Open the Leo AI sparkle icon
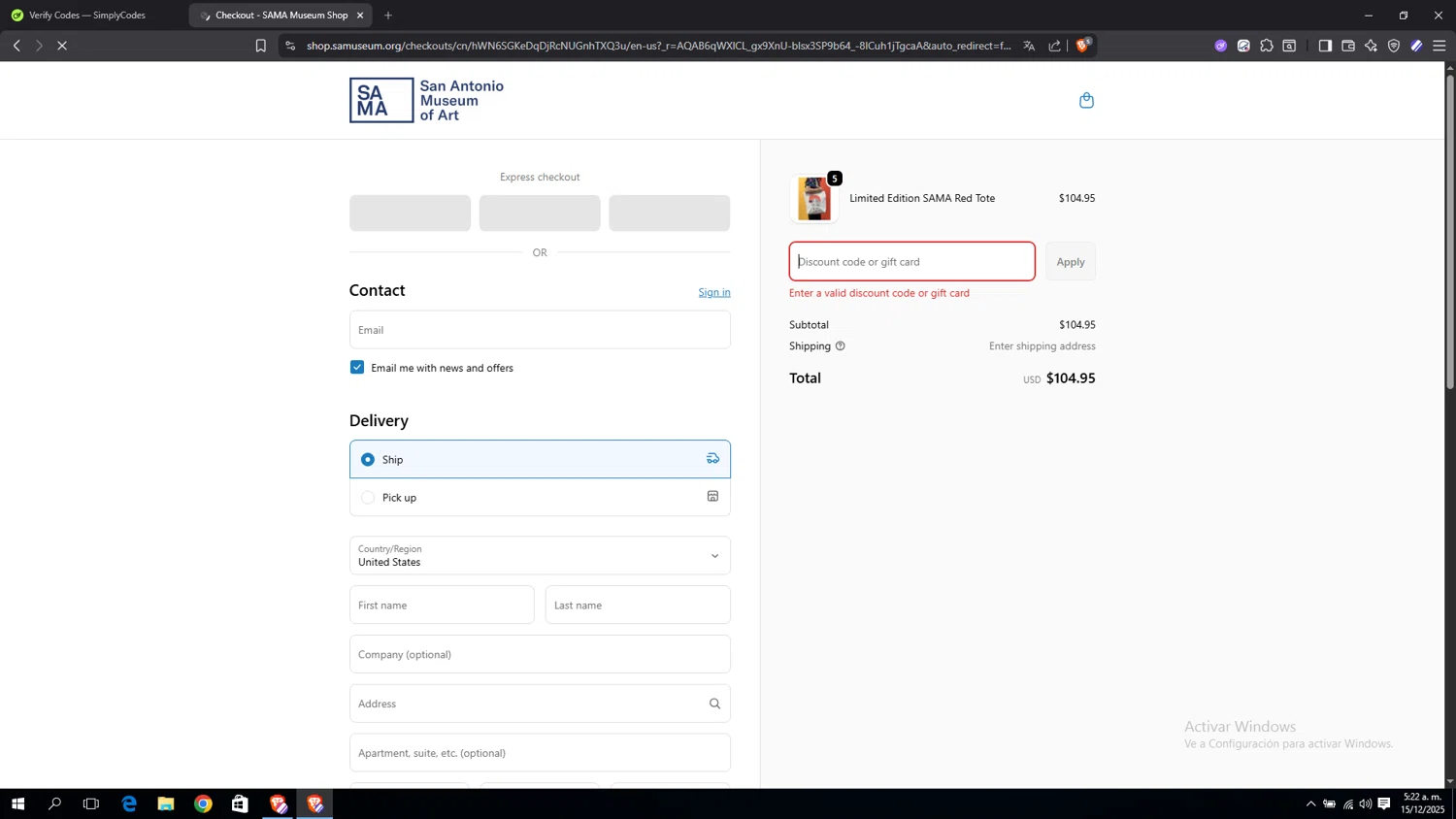Viewport: 1456px width, 819px height. tap(1371, 46)
